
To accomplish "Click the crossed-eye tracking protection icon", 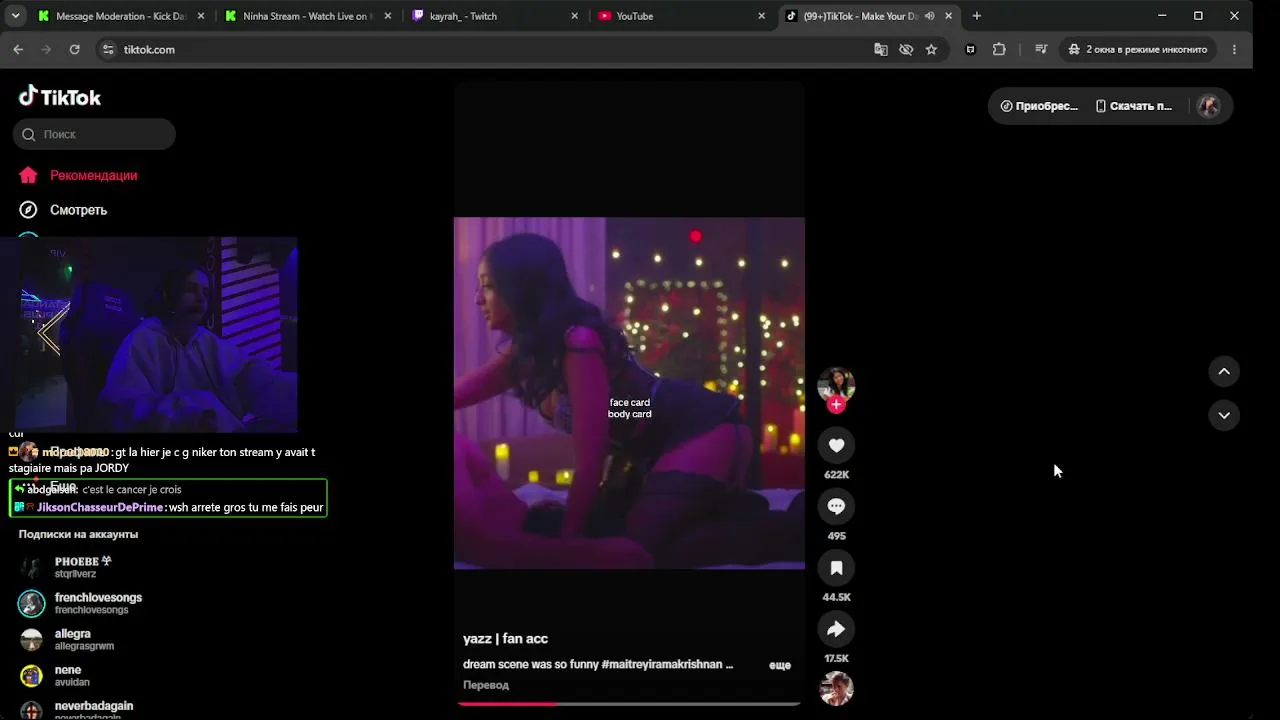I will tap(906, 49).
